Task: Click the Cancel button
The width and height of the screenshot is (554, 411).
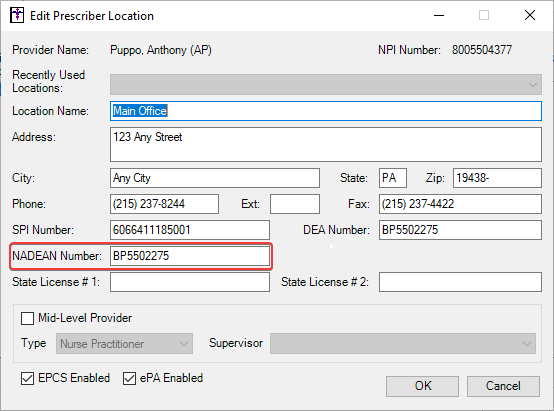Action: coord(503,386)
